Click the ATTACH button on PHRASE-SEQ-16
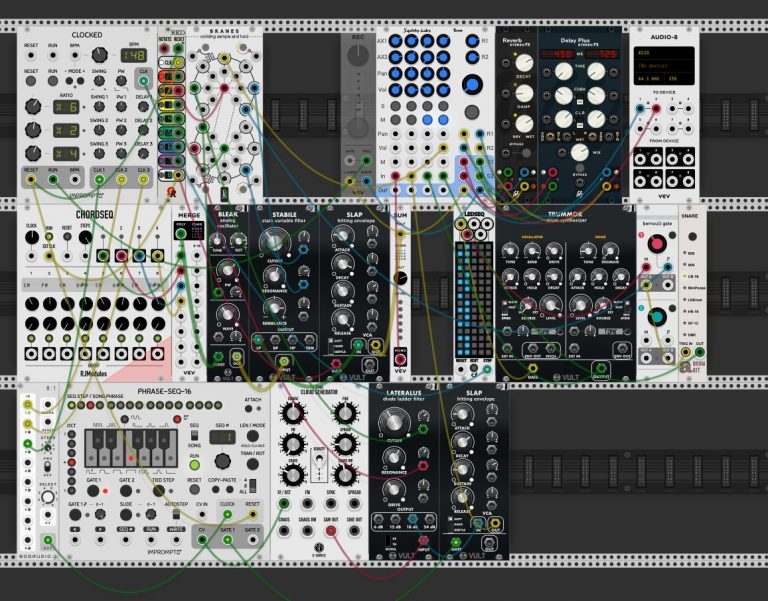 (249, 409)
